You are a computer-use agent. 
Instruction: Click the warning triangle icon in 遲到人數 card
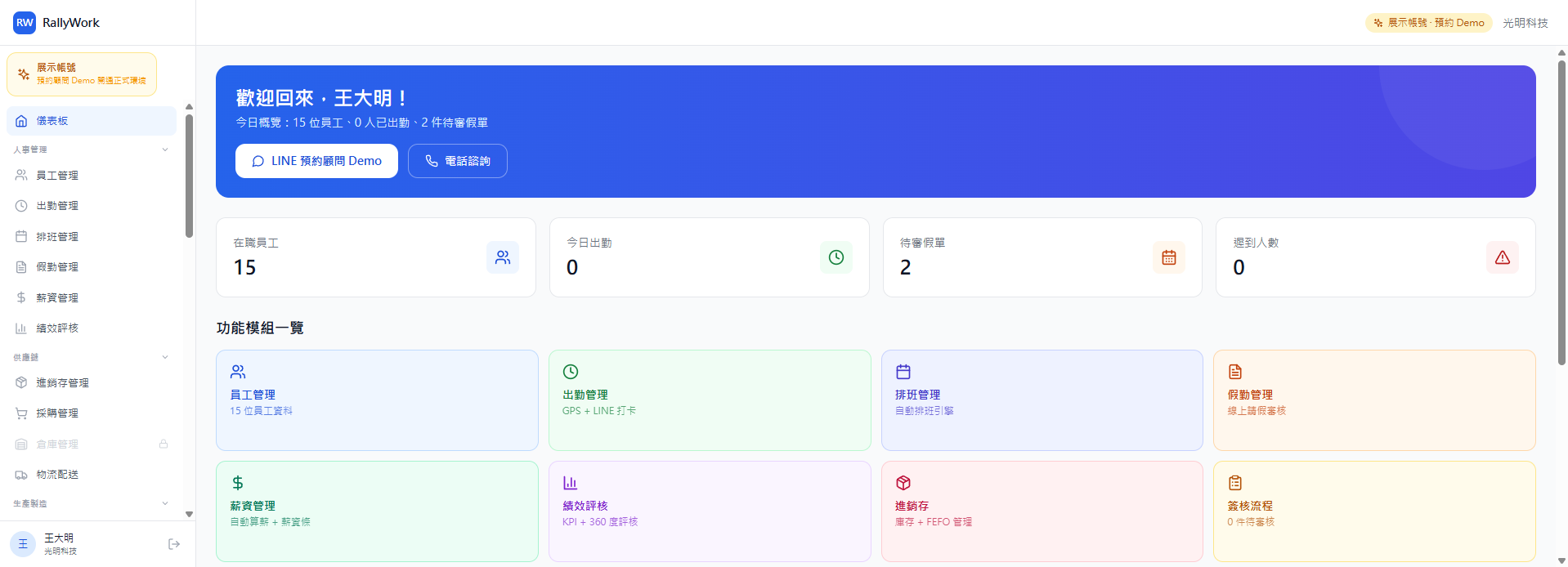coord(1502,257)
